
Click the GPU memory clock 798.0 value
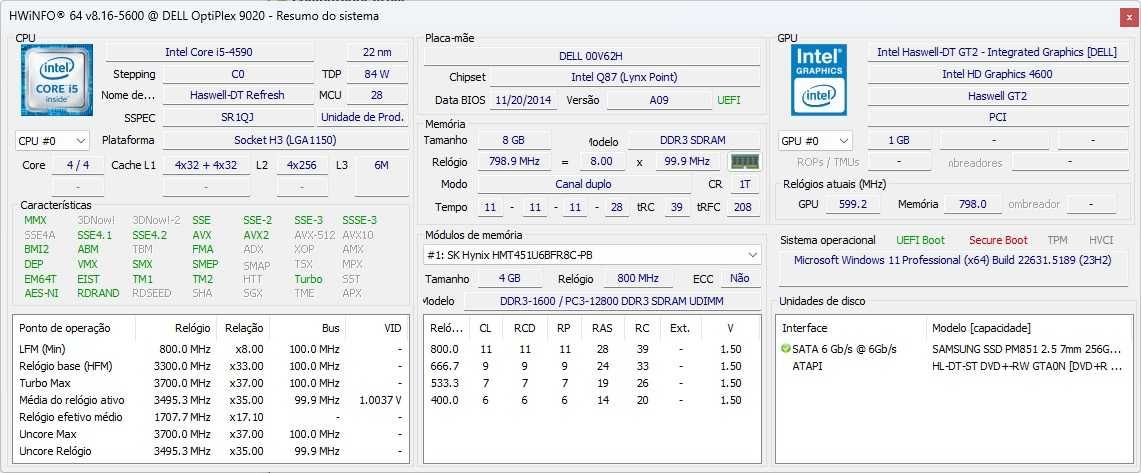point(972,204)
